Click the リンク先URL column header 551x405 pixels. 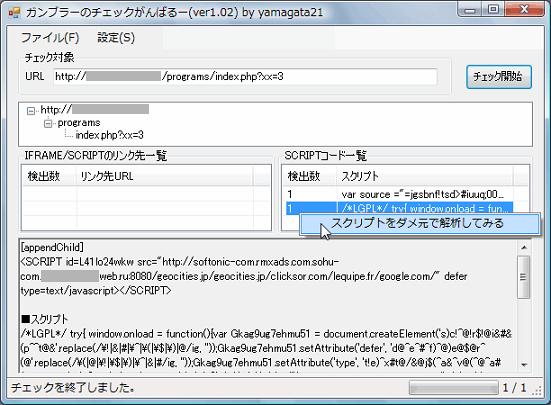coord(164,176)
